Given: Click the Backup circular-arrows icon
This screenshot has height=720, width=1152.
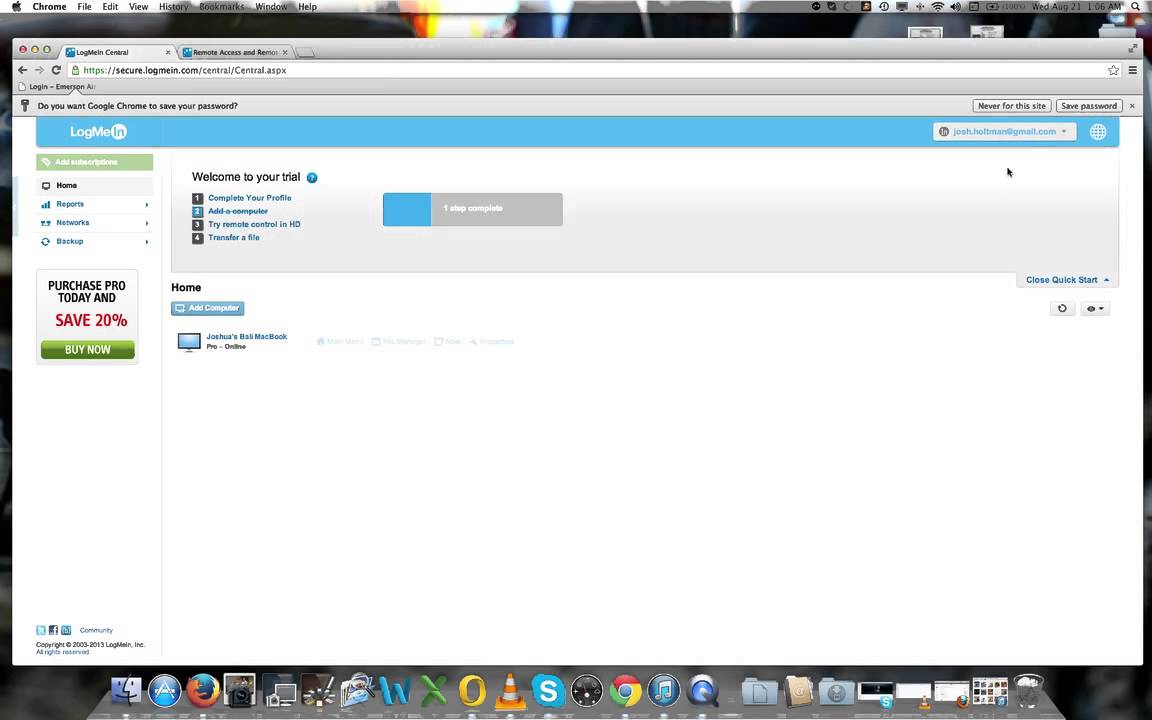Looking at the screenshot, I should tap(46, 242).
